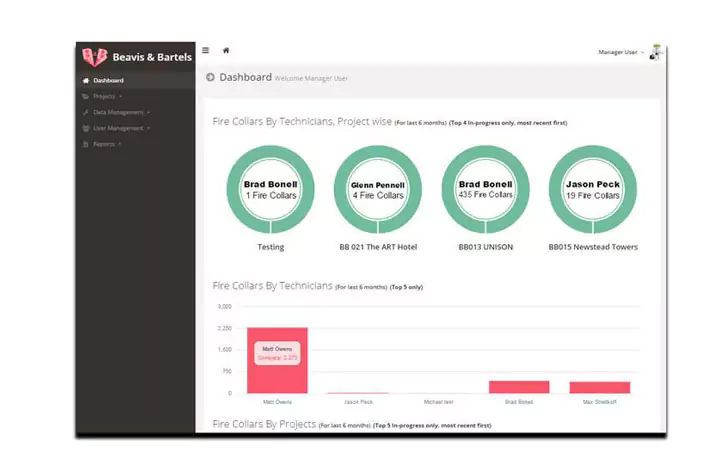Open the Reports sidebar menu item
725x470 pixels.
point(104,144)
